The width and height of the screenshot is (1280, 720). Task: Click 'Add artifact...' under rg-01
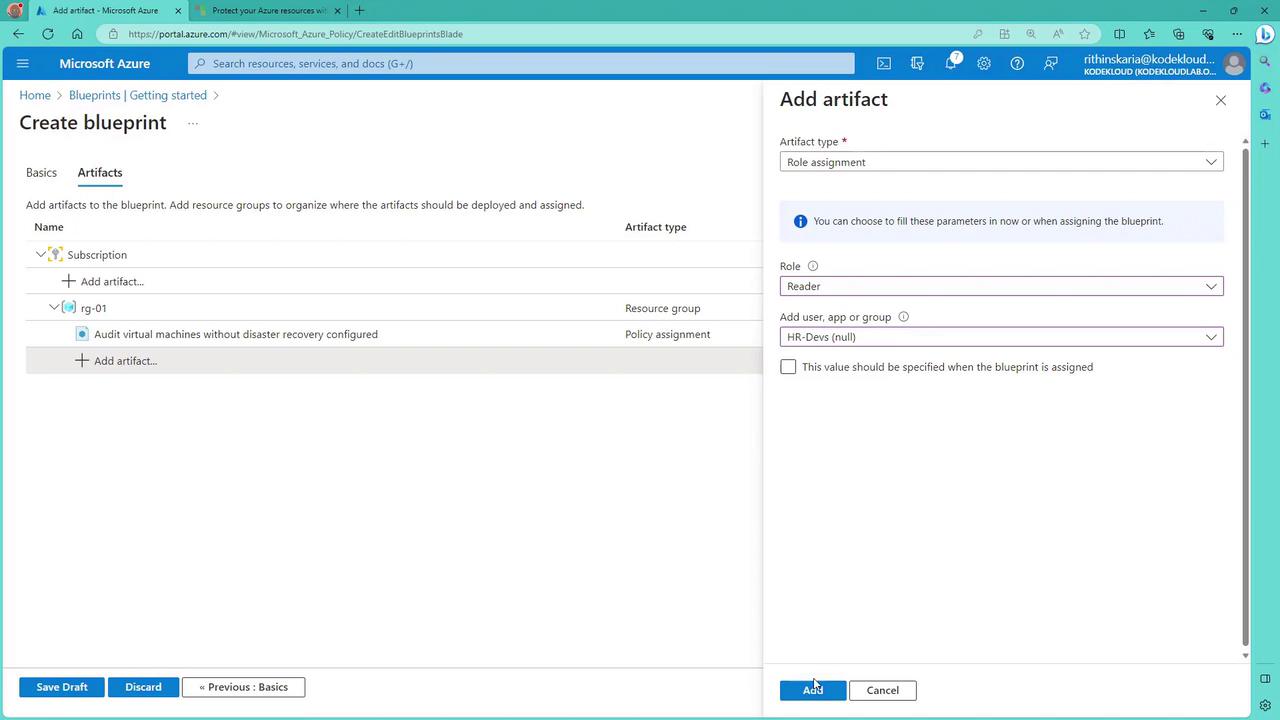[x=125, y=361]
